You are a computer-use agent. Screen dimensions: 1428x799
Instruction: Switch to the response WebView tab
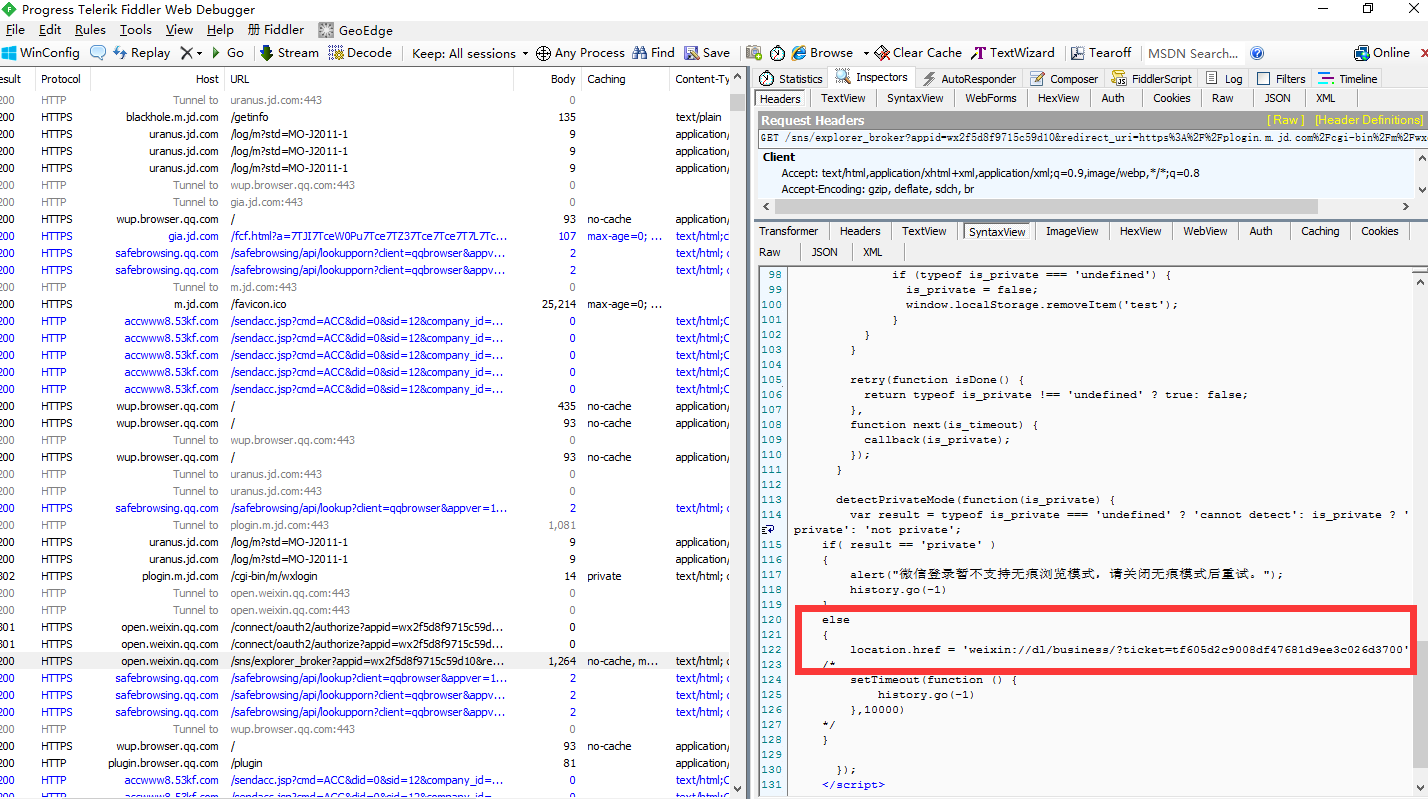pos(1205,231)
